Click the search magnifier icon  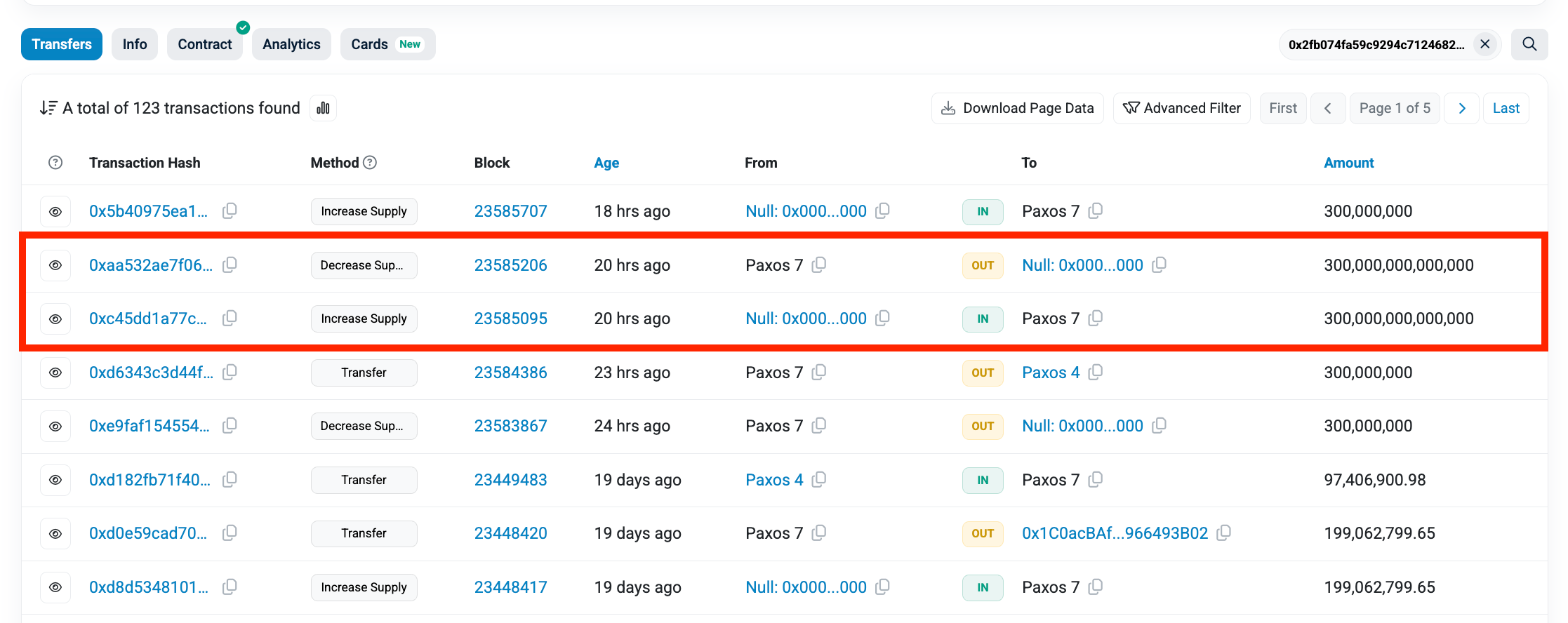(x=1529, y=44)
